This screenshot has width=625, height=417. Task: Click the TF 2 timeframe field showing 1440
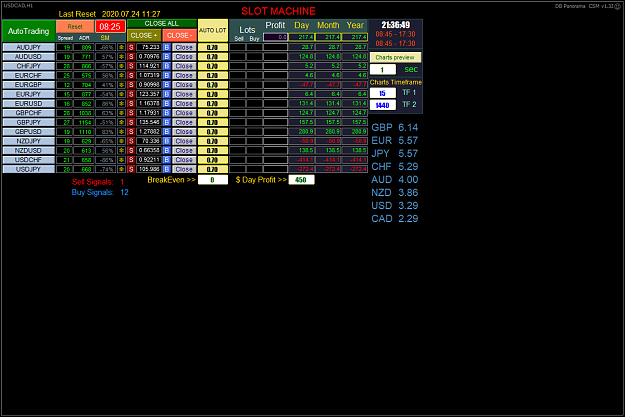(383, 105)
